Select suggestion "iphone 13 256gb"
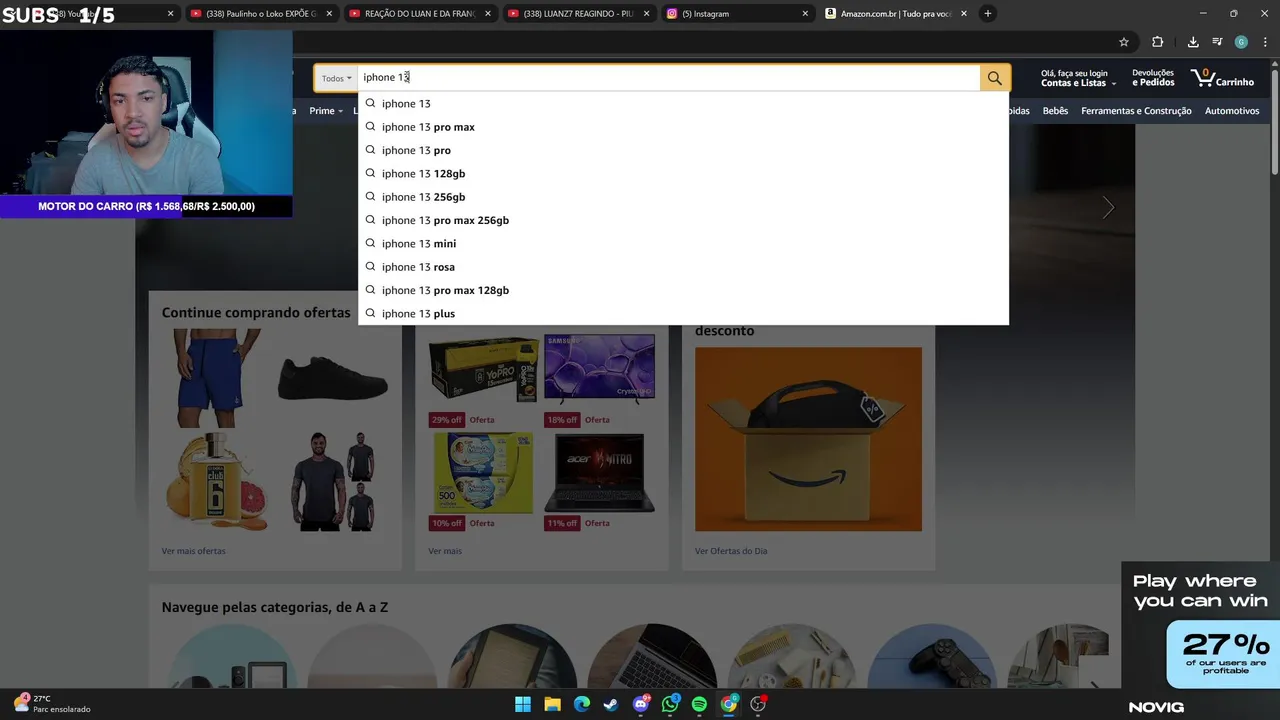 683,197
